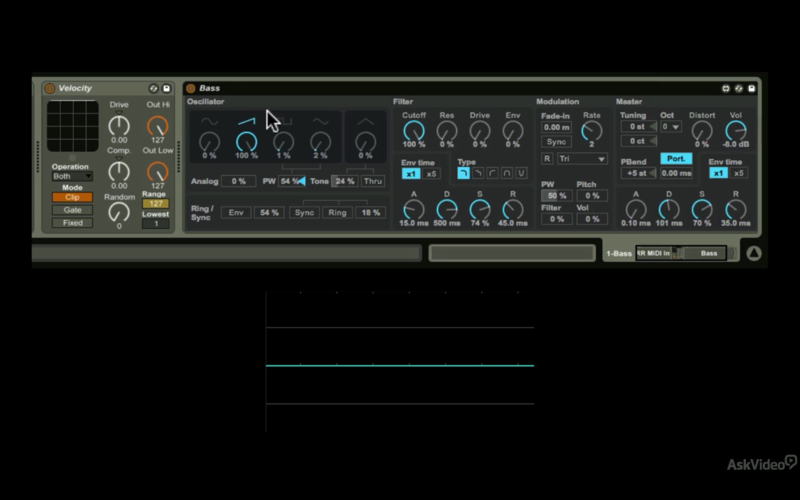Viewport: 800px width, 500px height.
Task: Select x5 Env time in Filter section
Action: pyautogui.click(x=431, y=173)
